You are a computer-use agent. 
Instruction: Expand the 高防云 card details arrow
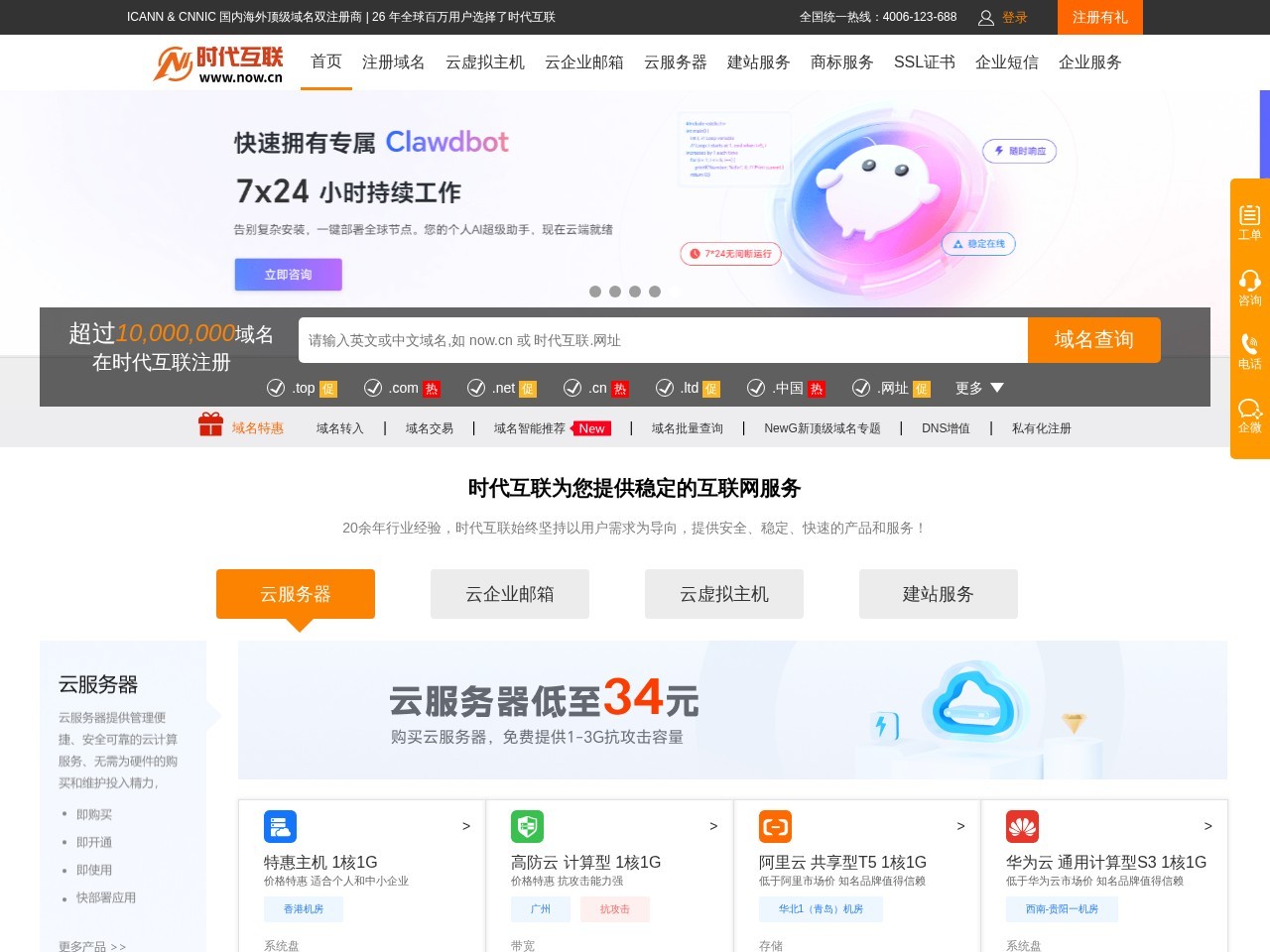click(x=712, y=825)
